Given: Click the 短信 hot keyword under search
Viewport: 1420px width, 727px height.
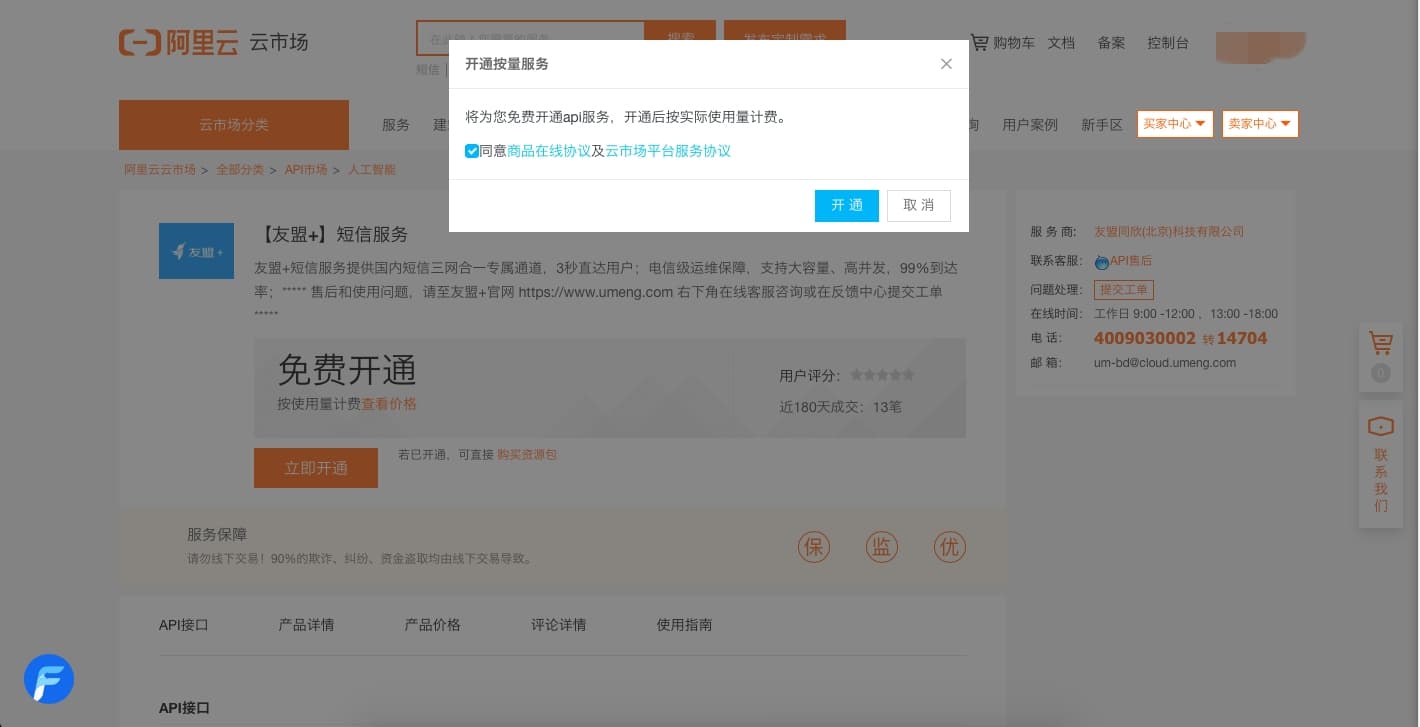Looking at the screenshot, I should [427, 70].
